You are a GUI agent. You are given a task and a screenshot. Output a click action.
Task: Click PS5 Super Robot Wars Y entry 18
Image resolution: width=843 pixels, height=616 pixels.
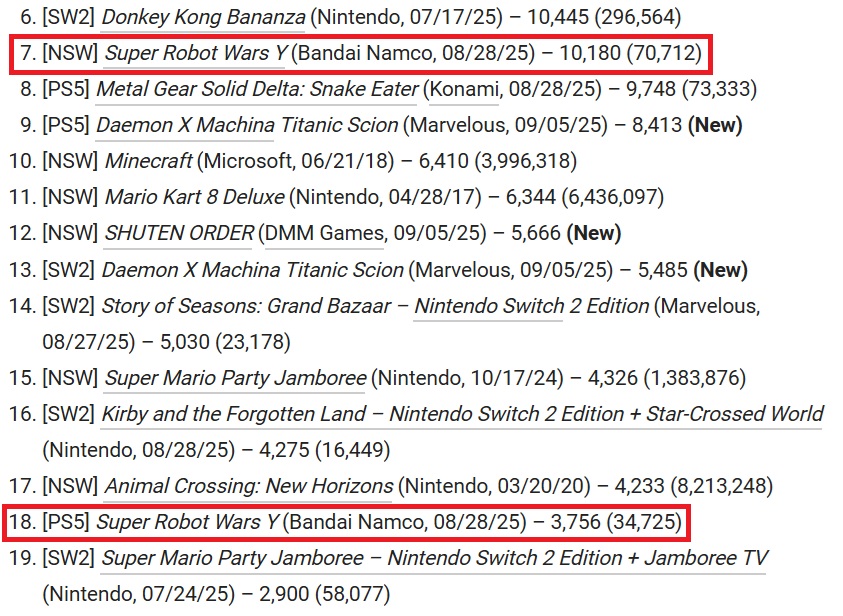(x=187, y=522)
